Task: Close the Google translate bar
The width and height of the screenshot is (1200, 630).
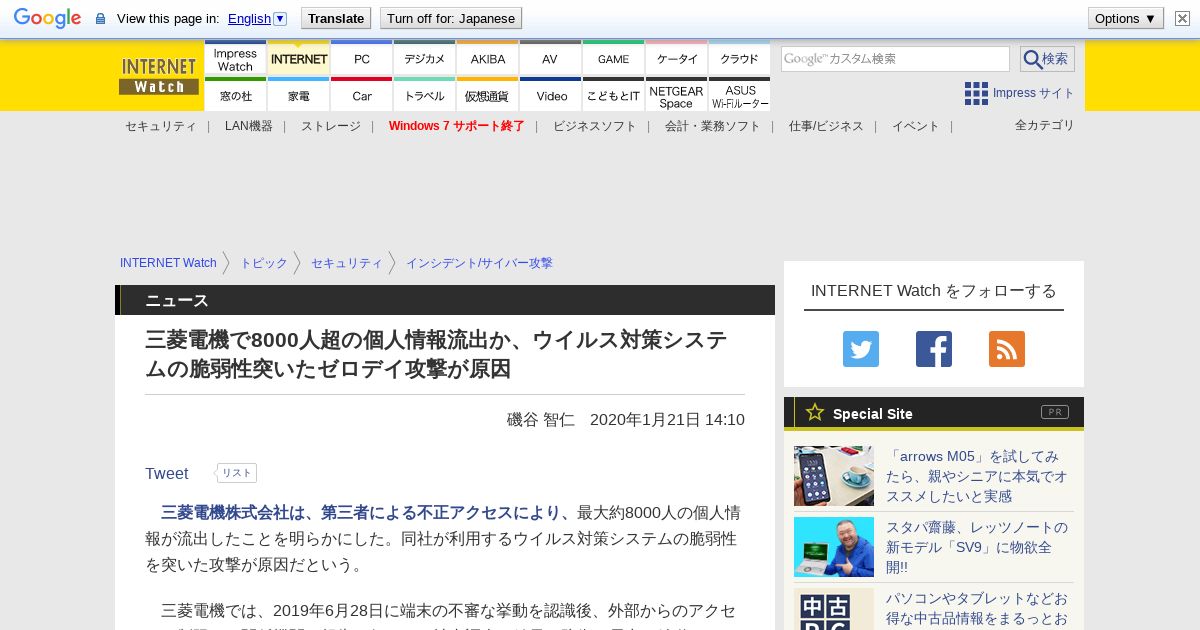Action: (1182, 18)
